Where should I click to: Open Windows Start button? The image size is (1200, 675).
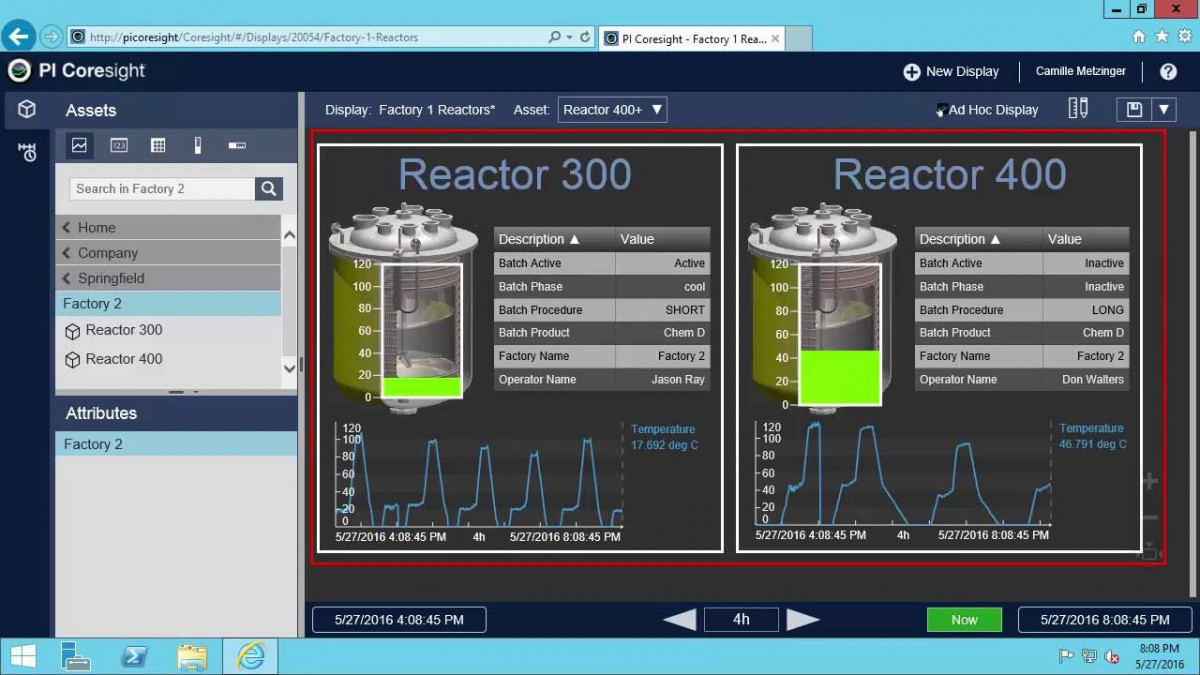(22, 656)
